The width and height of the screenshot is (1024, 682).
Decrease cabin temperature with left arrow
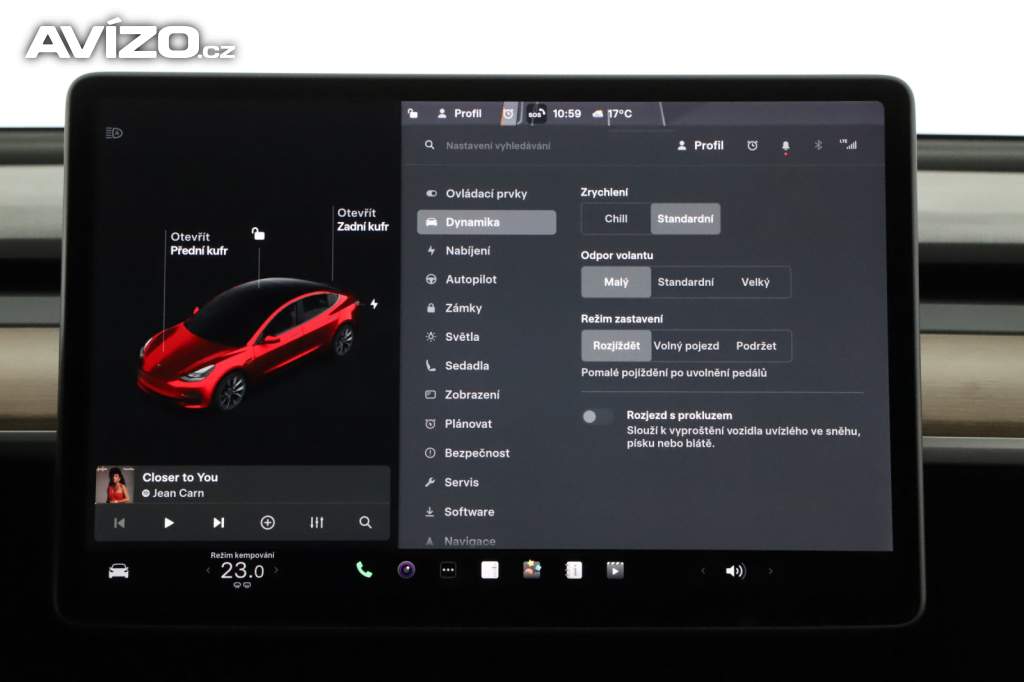208,571
